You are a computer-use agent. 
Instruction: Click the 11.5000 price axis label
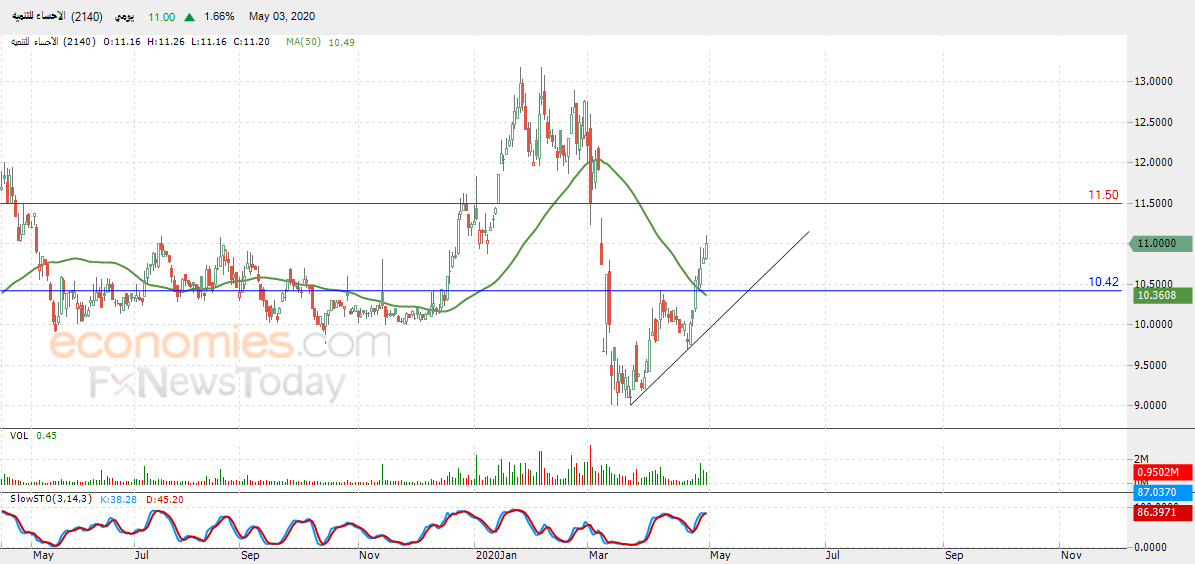pos(1151,203)
